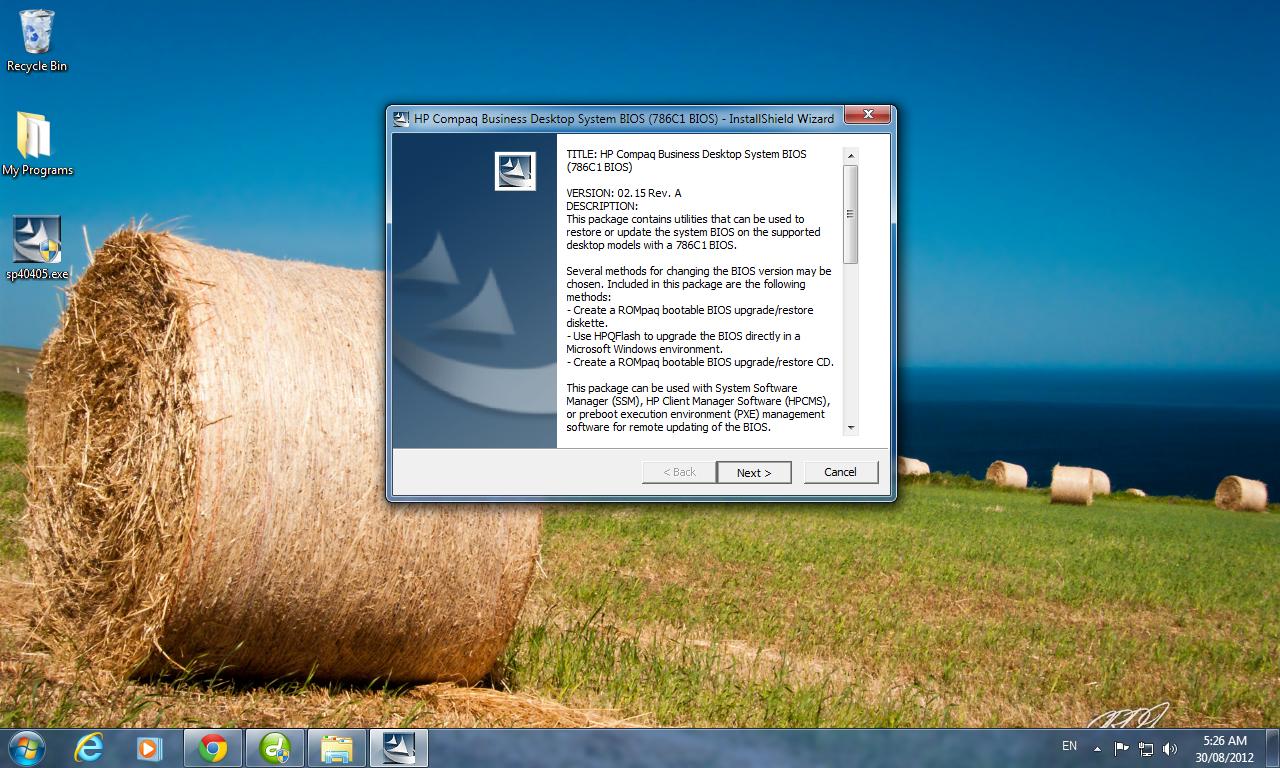Click the 'DESCRIPTION:' label text
The height and width of the screenshot is (768, 1280).
tap(602, 206)
